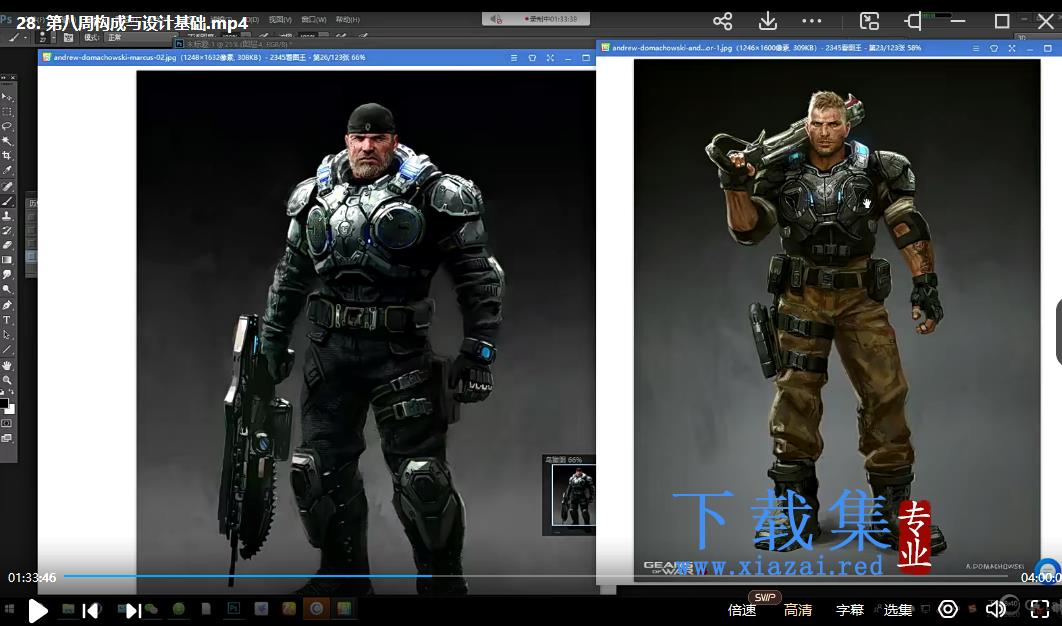Select the Pen tool
Screen dimensions: 1062x626
point(7,305)
